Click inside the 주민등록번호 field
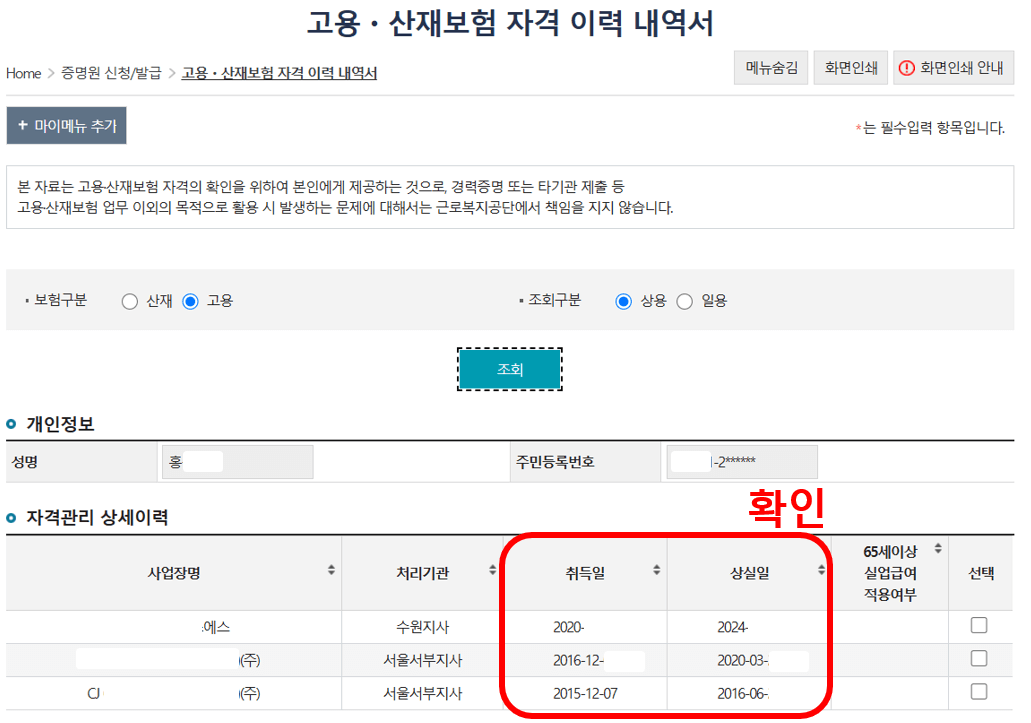This screenshot has width=1031, height=723. (x=741, y=461)
